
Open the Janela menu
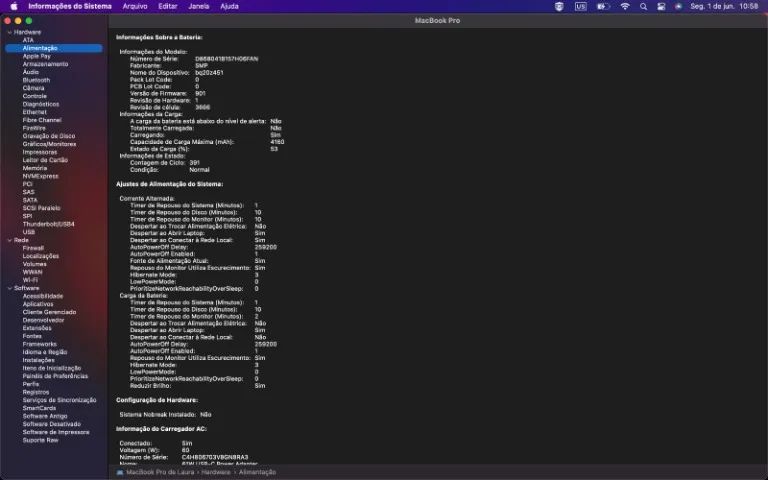click(x=198, y=6)
